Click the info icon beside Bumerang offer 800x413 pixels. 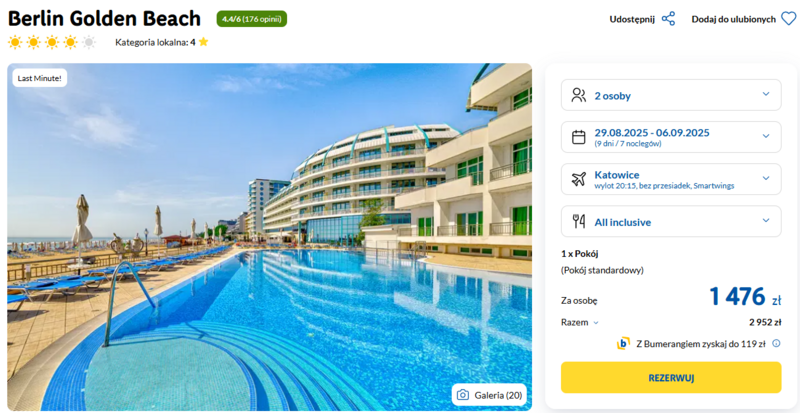[776, 344]
